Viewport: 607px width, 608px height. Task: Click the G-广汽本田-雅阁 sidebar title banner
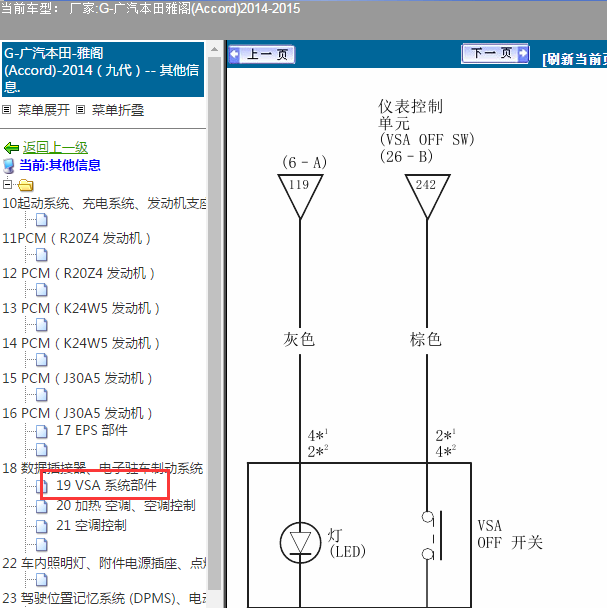[x=103, y=69]
